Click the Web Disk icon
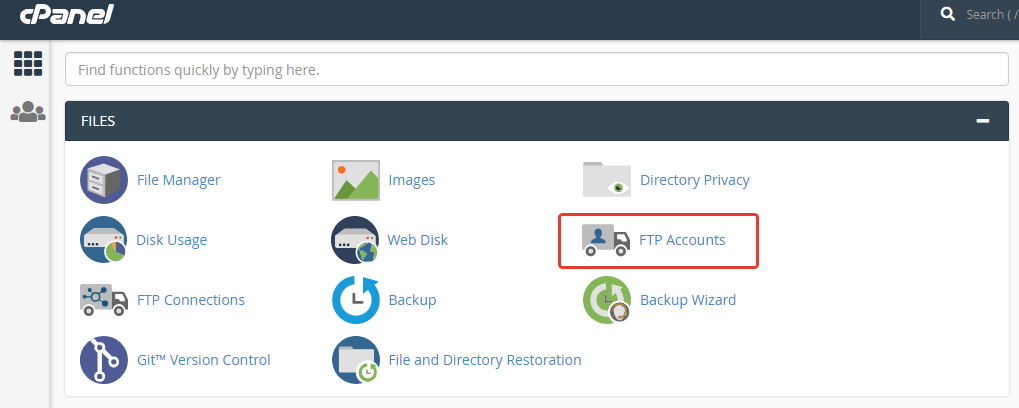The image size is (1019, 408). tap(356, 240)
